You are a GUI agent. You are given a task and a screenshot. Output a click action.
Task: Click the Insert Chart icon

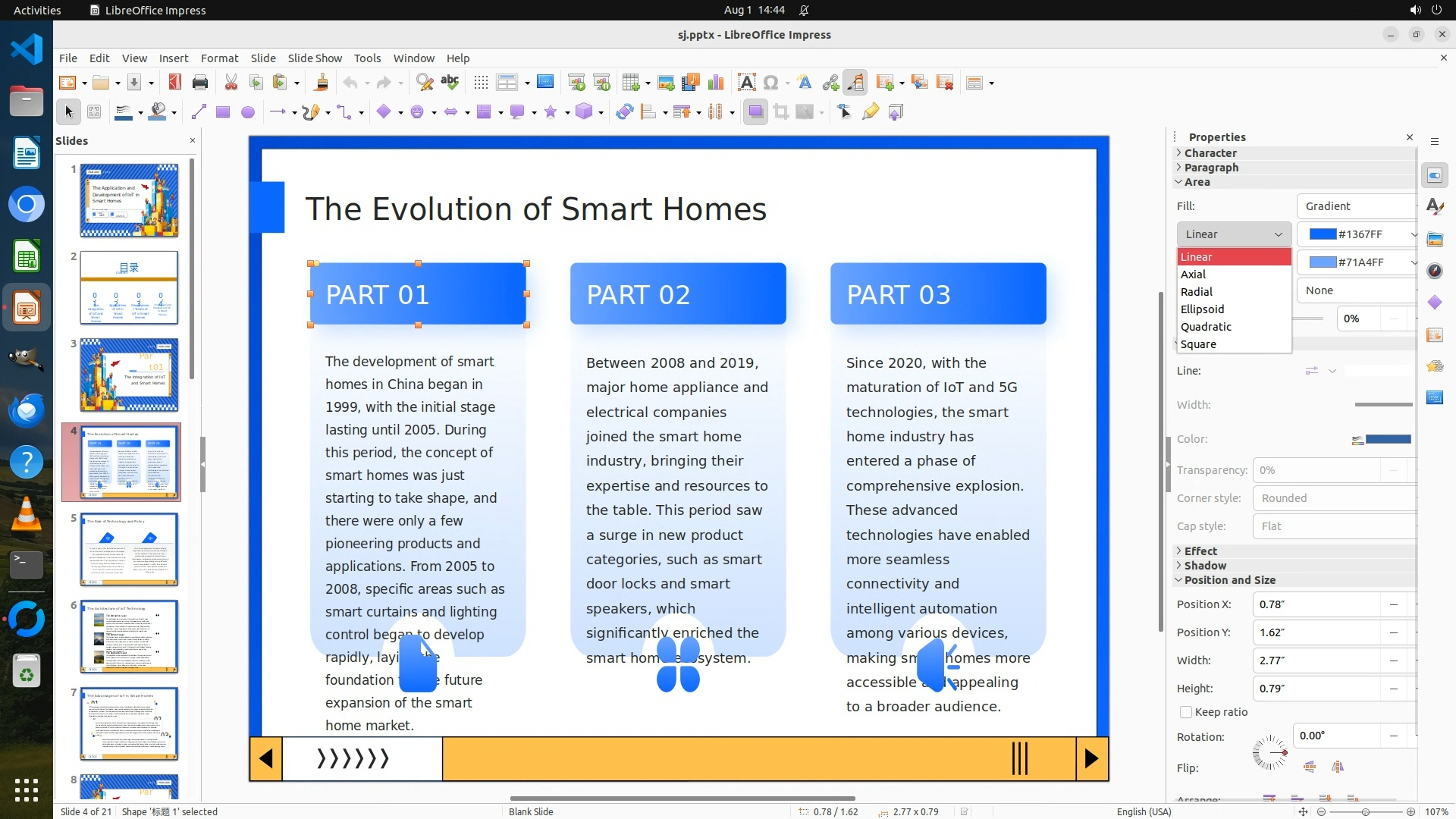(715, 83)
